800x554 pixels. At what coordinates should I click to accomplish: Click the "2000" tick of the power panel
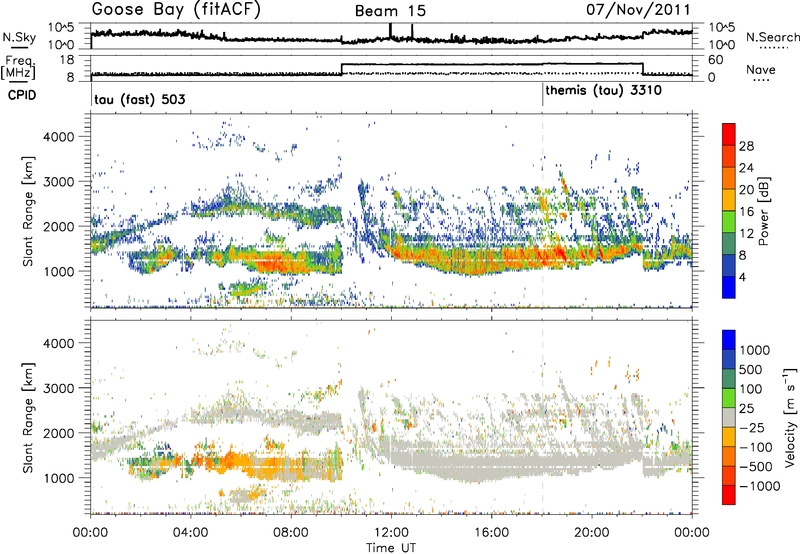point(58,226)
